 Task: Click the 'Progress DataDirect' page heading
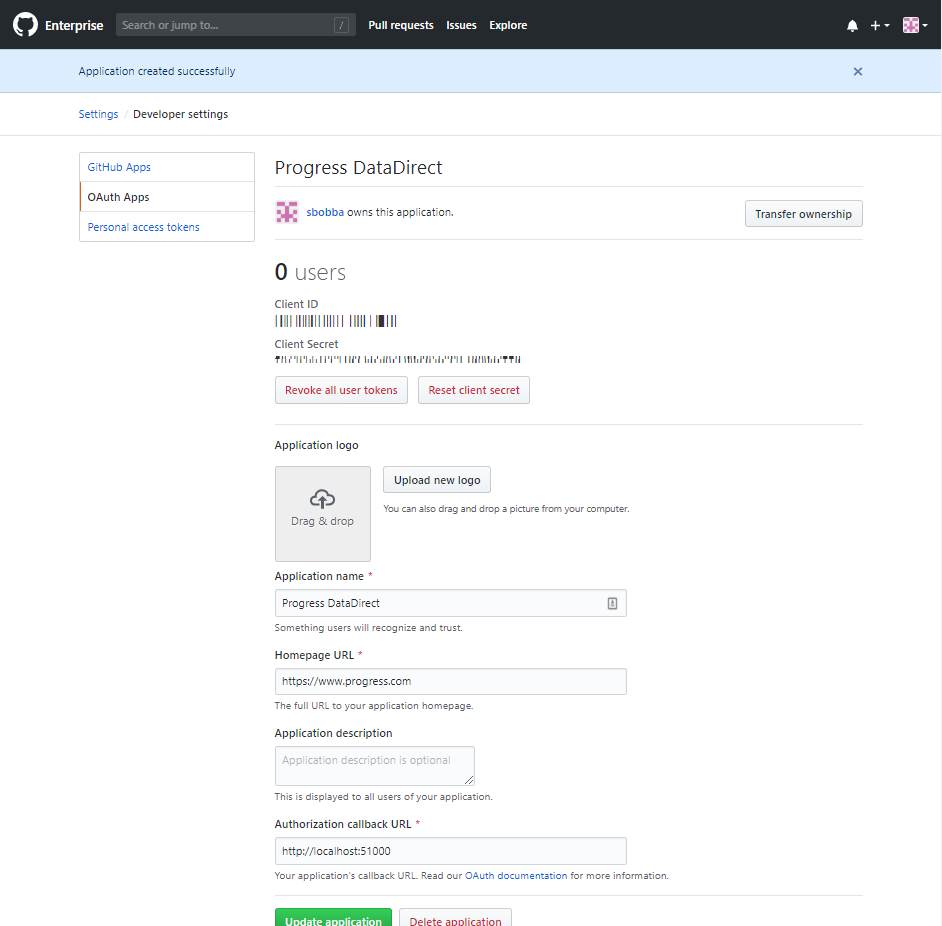coord(358,168)
